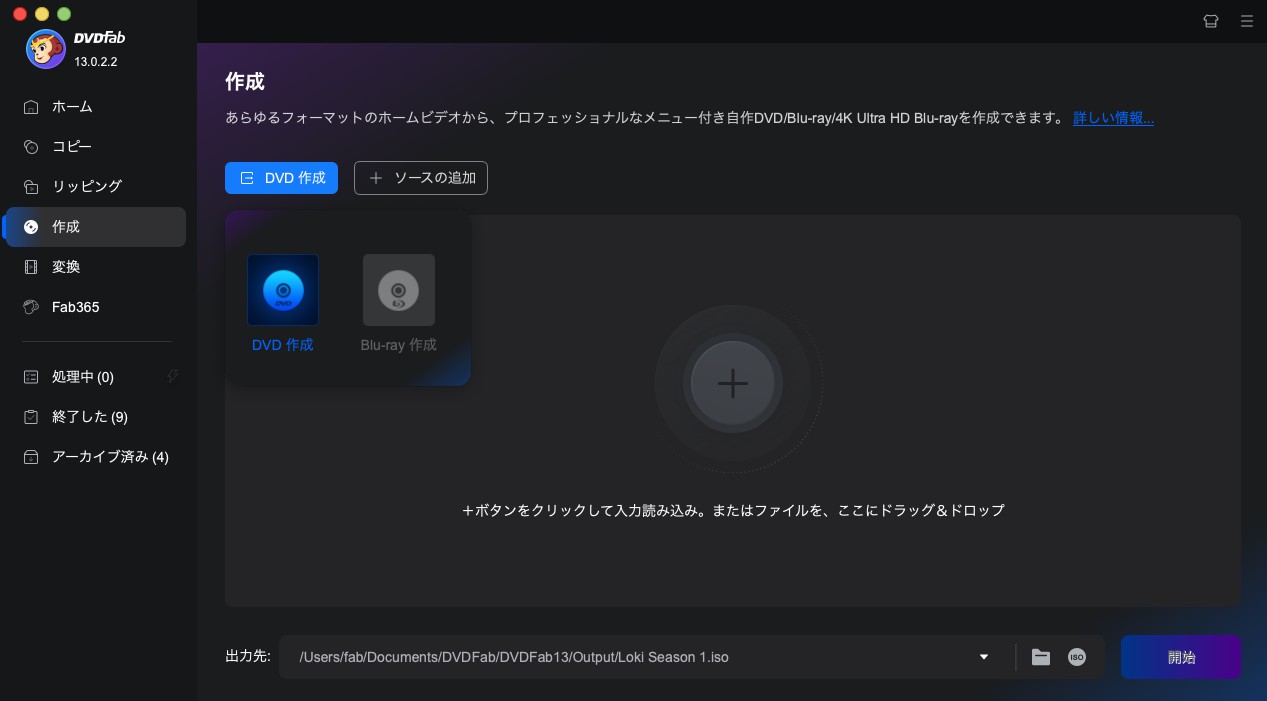Open the 詳しい情報 link
Screen dimensions: 1267x701
coord(1113,118)
